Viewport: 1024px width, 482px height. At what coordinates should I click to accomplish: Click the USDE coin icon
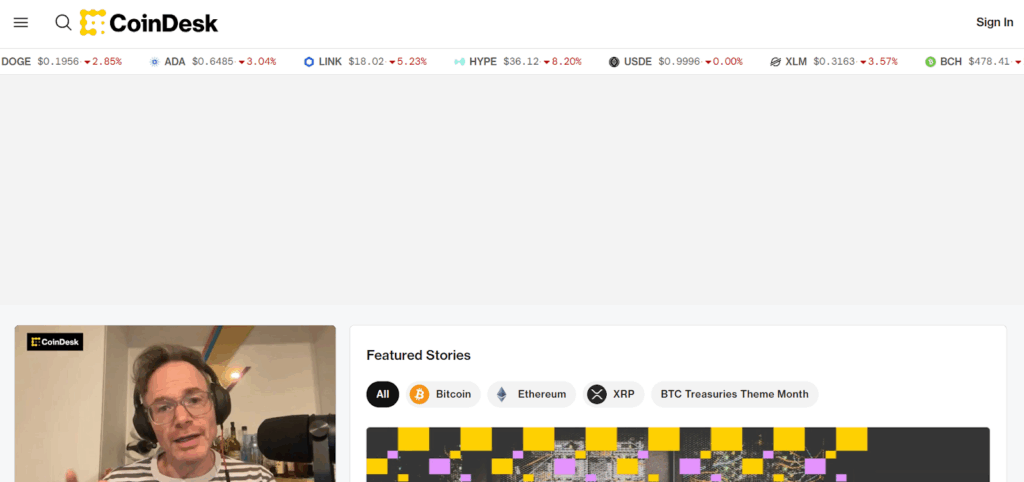[614, 62]
